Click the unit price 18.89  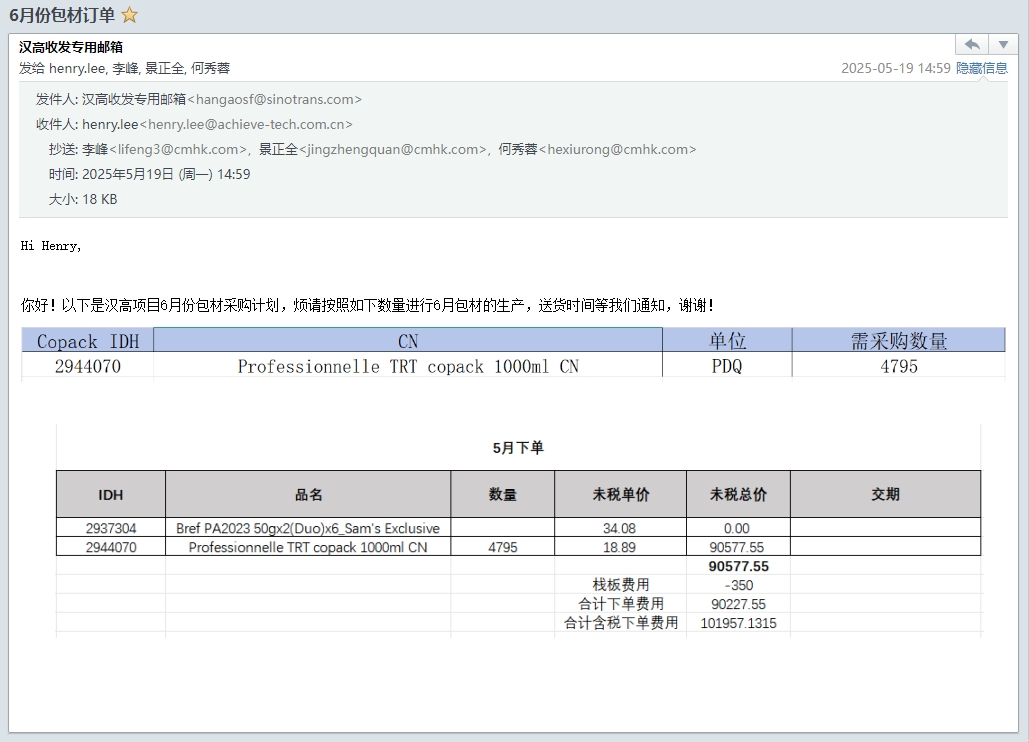620,547
